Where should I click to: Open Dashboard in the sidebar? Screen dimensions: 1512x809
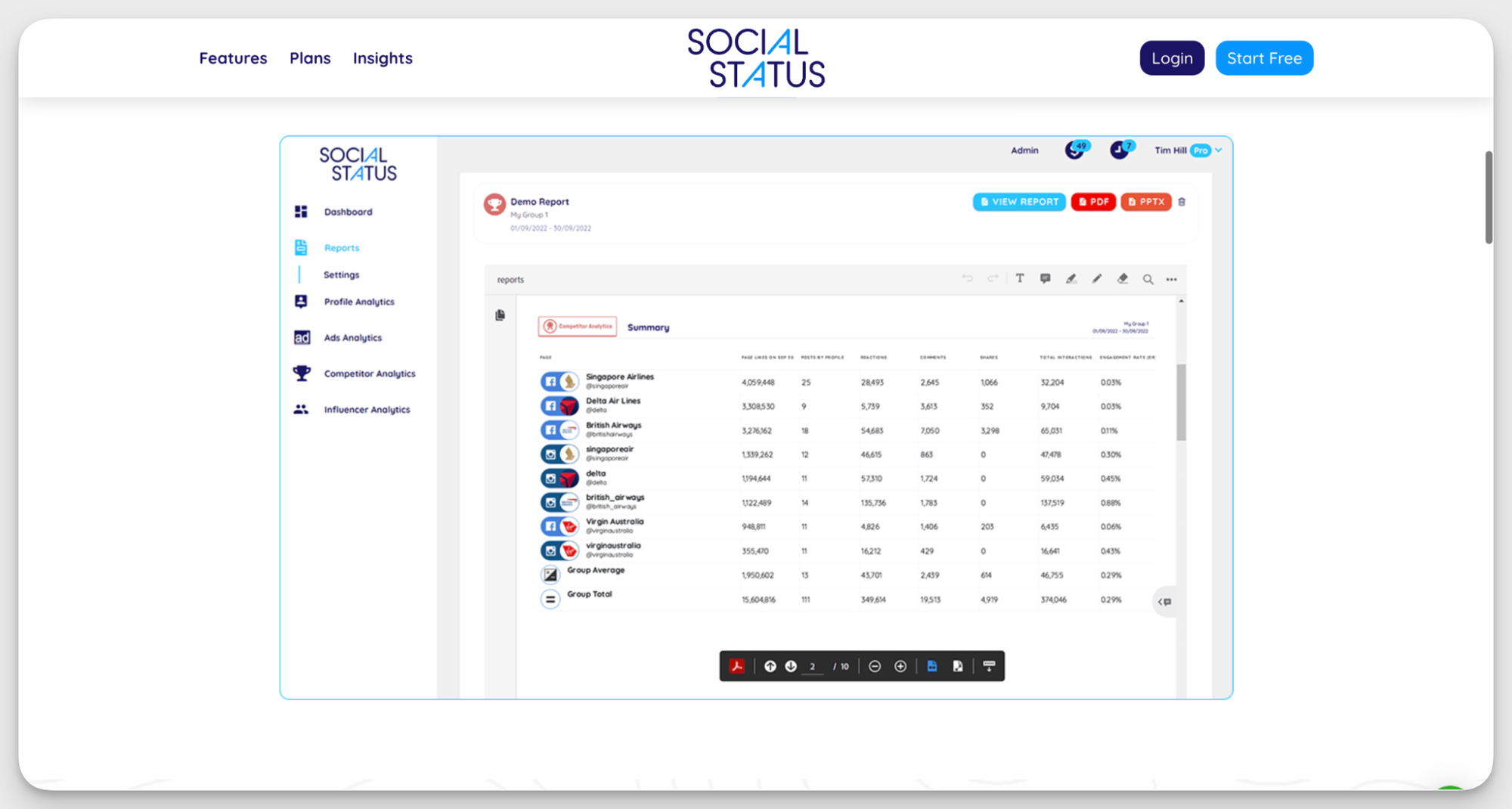348,212
